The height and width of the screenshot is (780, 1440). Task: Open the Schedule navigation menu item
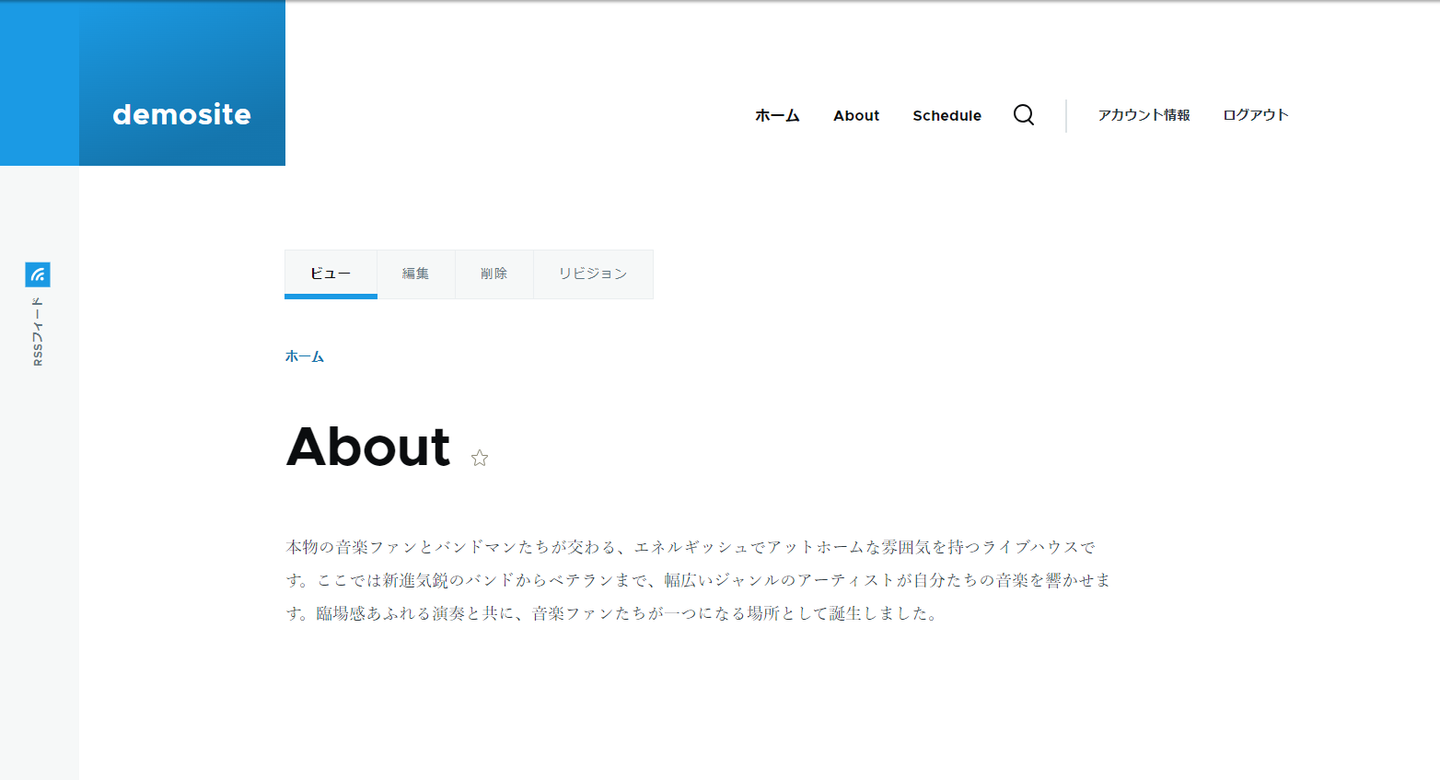tap(947, 116)
